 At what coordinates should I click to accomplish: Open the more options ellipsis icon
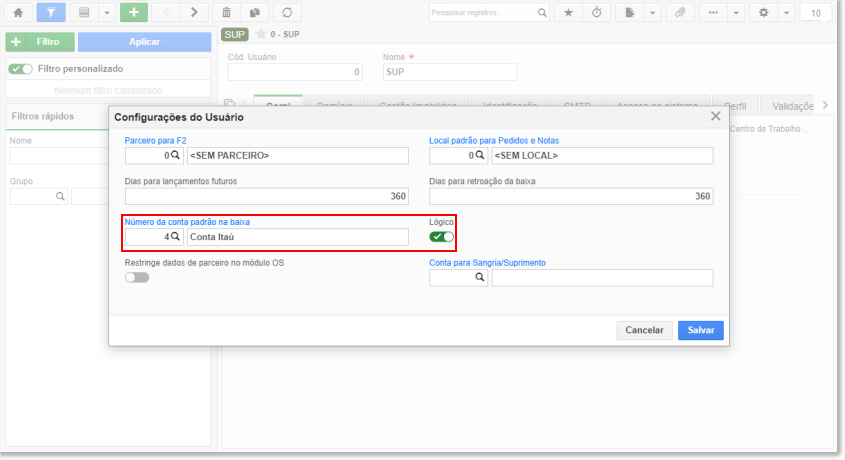713,12
